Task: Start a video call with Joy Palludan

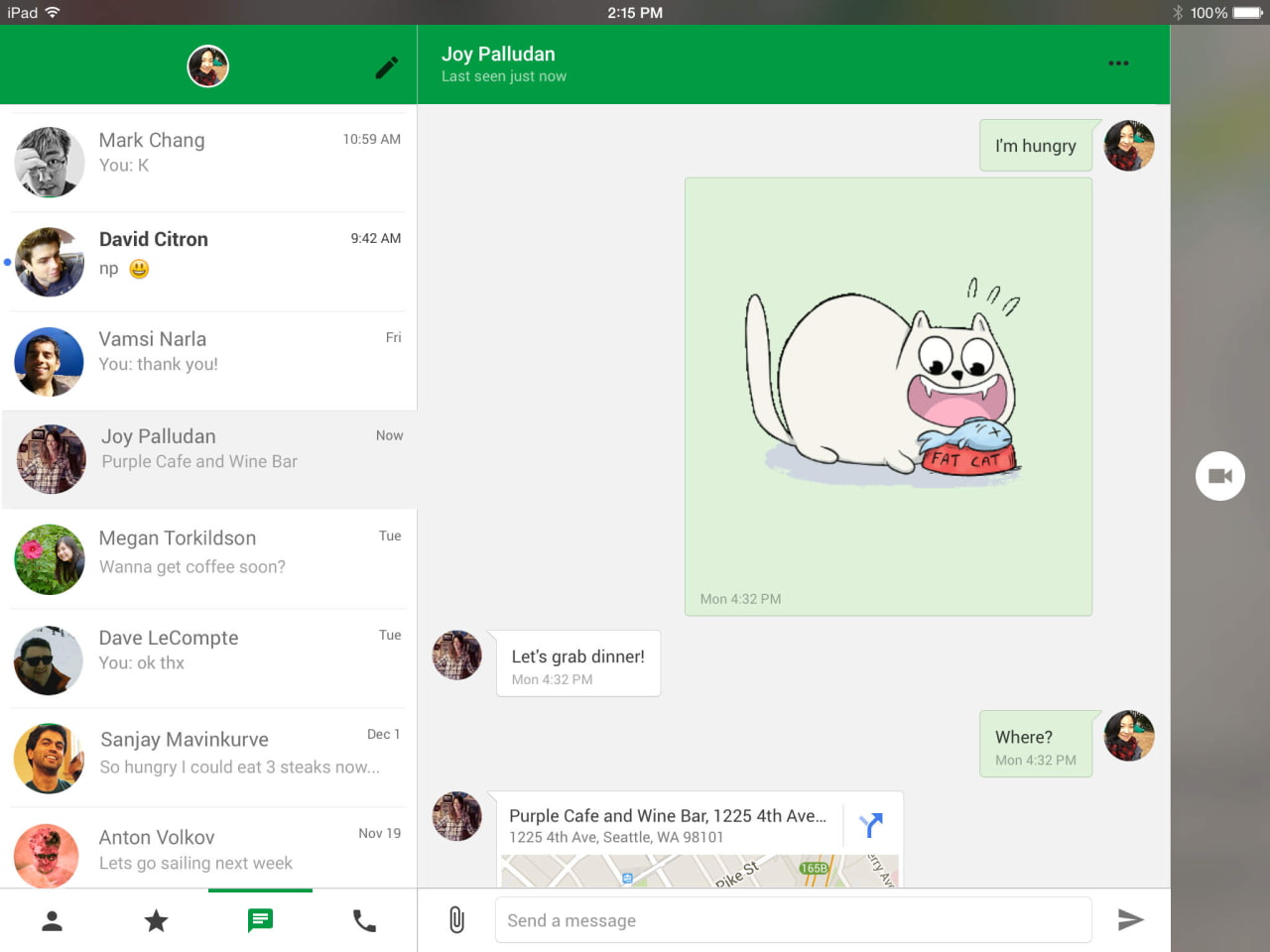Action: pos(1219,476)
